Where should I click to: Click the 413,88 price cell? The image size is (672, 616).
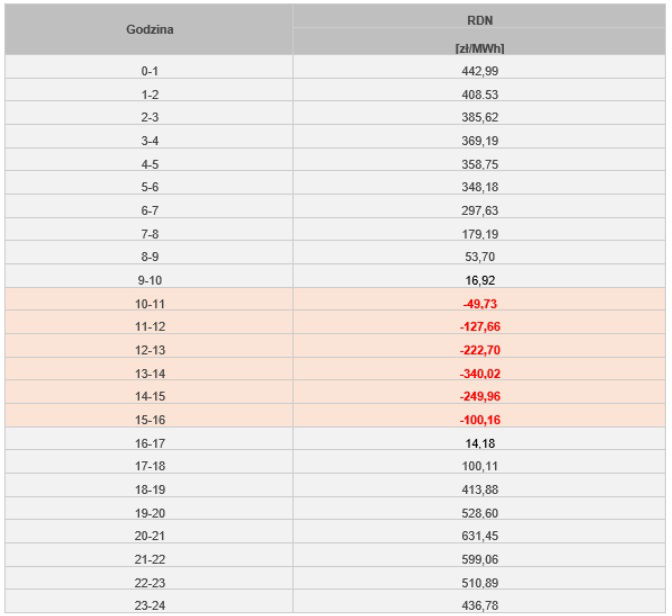483,488
